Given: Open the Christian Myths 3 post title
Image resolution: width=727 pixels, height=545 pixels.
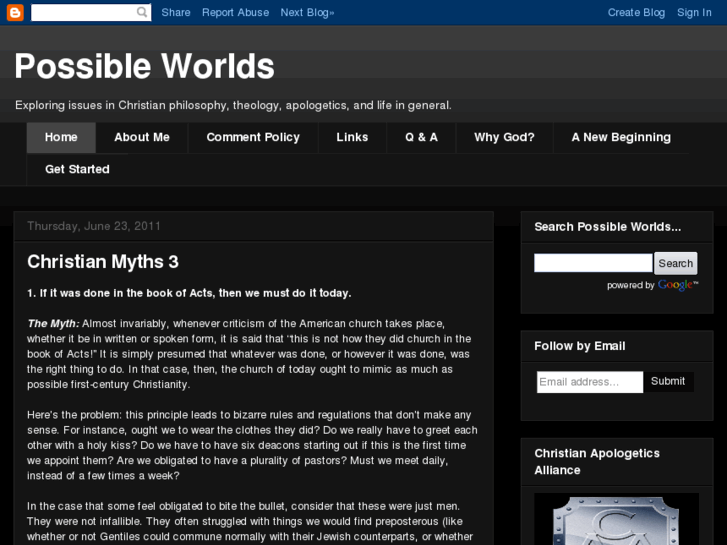Looking at the screenshot, I should click(103, 262).
